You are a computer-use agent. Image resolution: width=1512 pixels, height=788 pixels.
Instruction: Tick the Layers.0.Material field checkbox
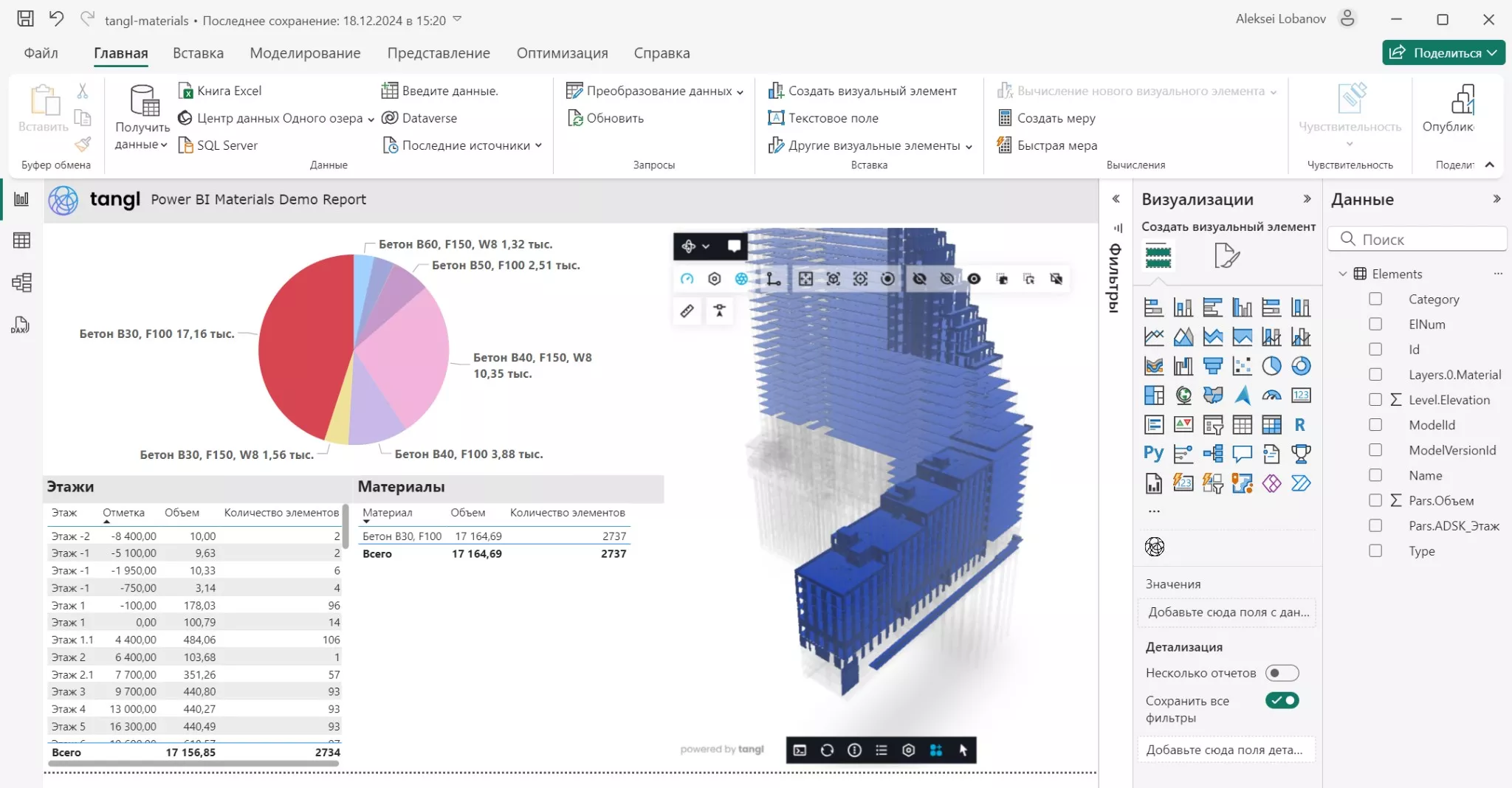pos(1375,374)
